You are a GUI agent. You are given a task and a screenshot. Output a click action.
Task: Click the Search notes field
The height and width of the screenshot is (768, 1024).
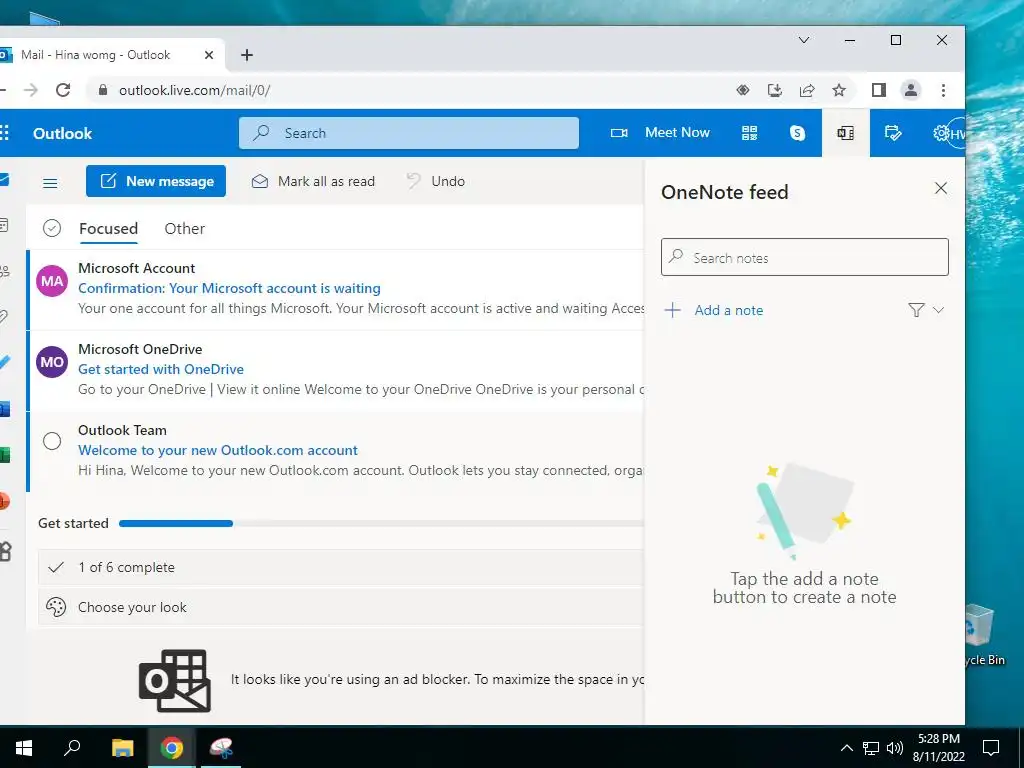tap(805, 257)
